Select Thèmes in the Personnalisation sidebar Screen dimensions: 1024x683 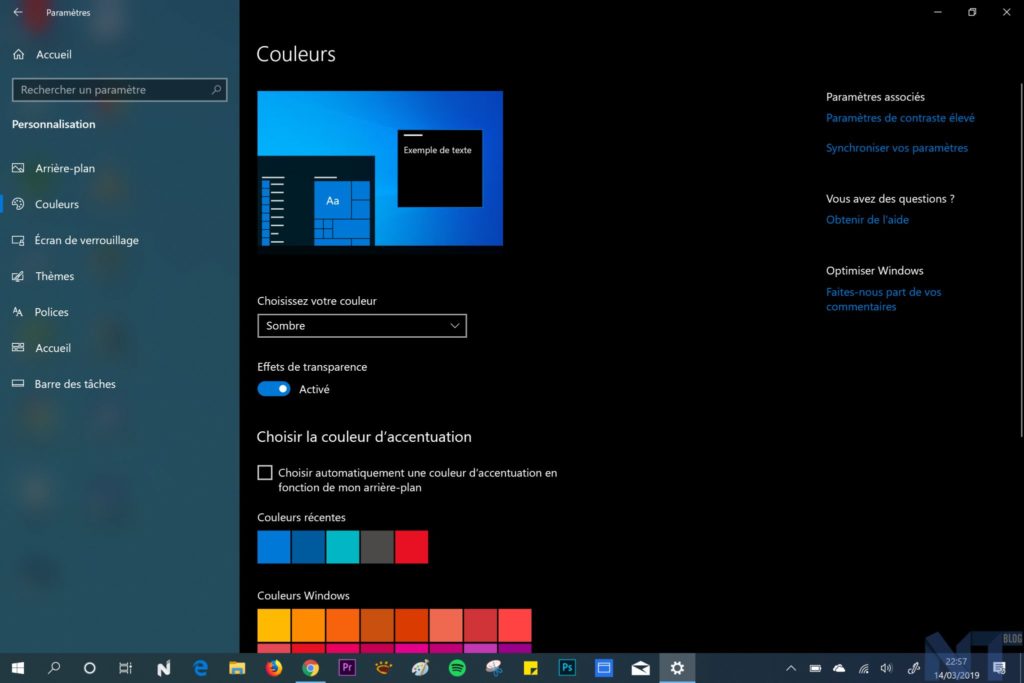click(x=54, y=276)
